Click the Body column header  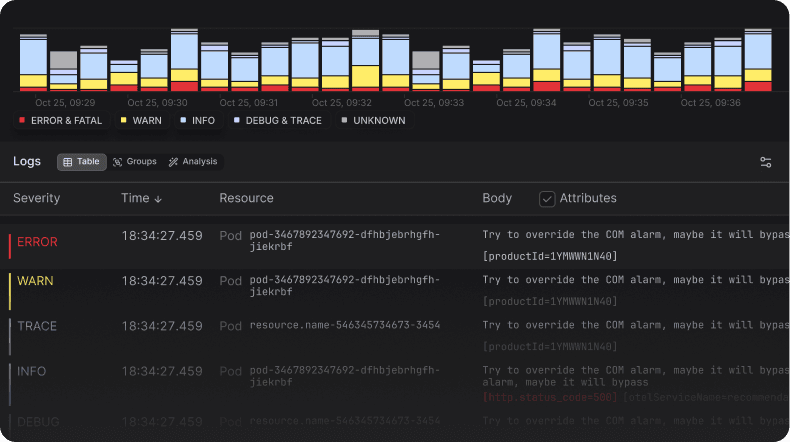click(497, 198)
